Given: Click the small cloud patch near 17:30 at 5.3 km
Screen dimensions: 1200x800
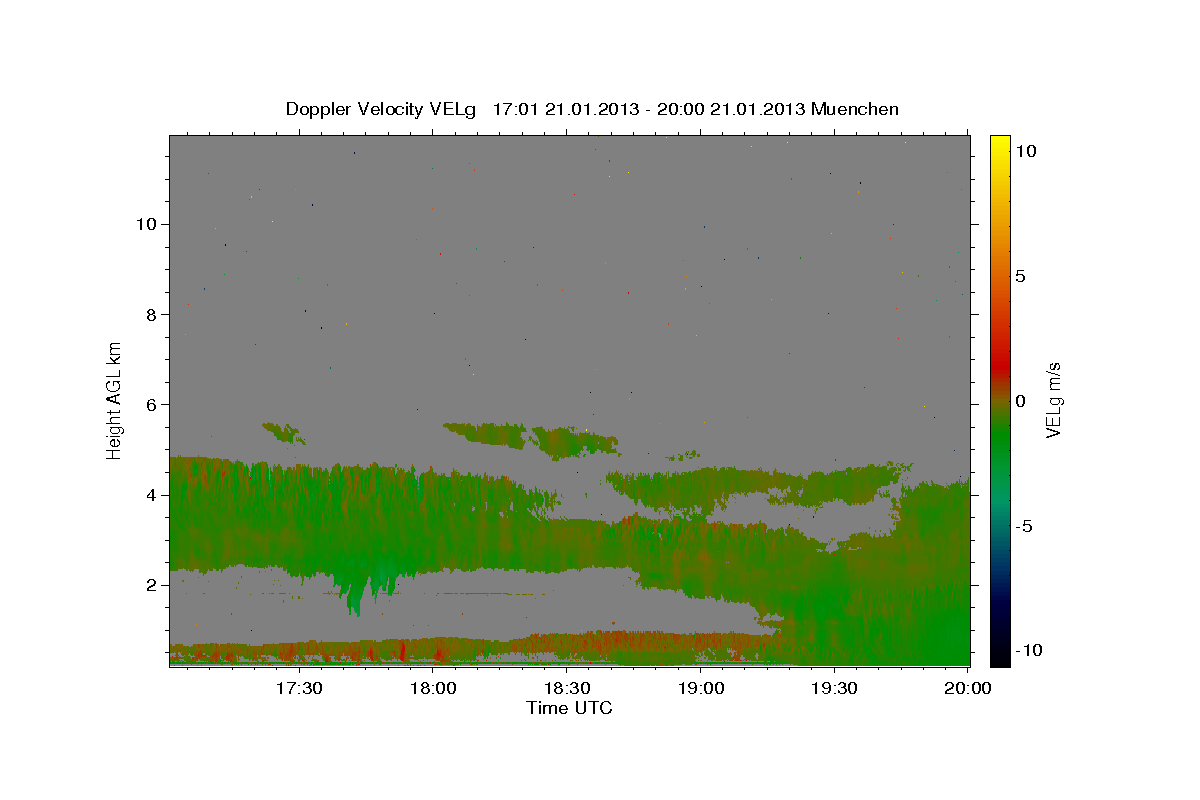Looking at the screenshot, I should pos(284,432).
